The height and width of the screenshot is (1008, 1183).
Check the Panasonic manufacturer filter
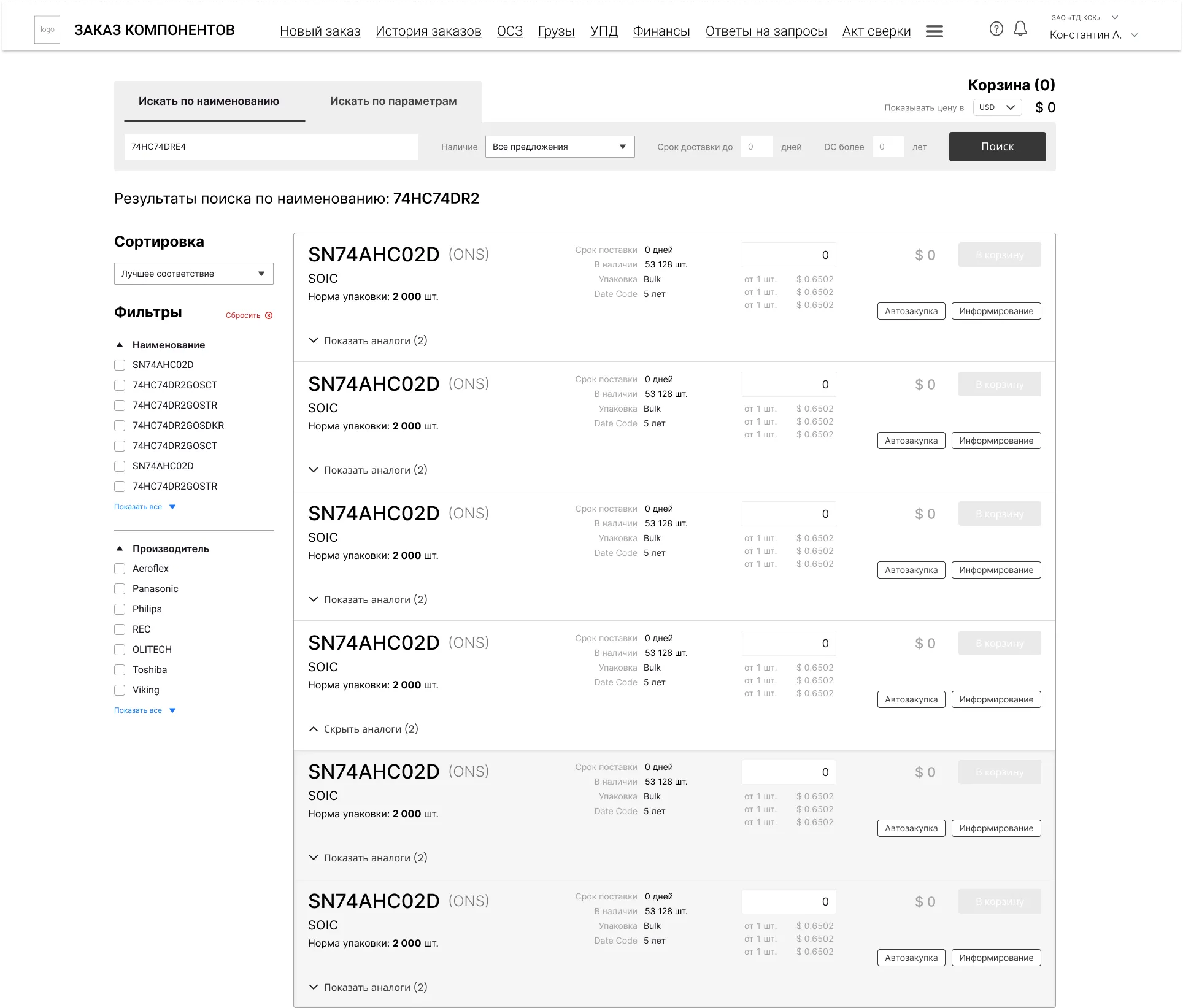[120, 589]
